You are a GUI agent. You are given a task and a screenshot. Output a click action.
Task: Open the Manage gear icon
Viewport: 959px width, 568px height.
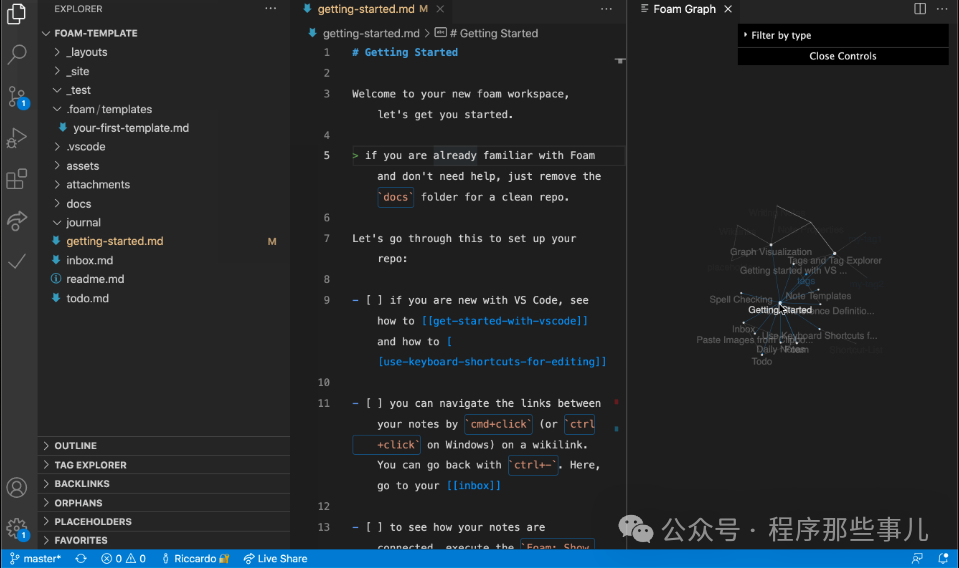tap(17, 529)
